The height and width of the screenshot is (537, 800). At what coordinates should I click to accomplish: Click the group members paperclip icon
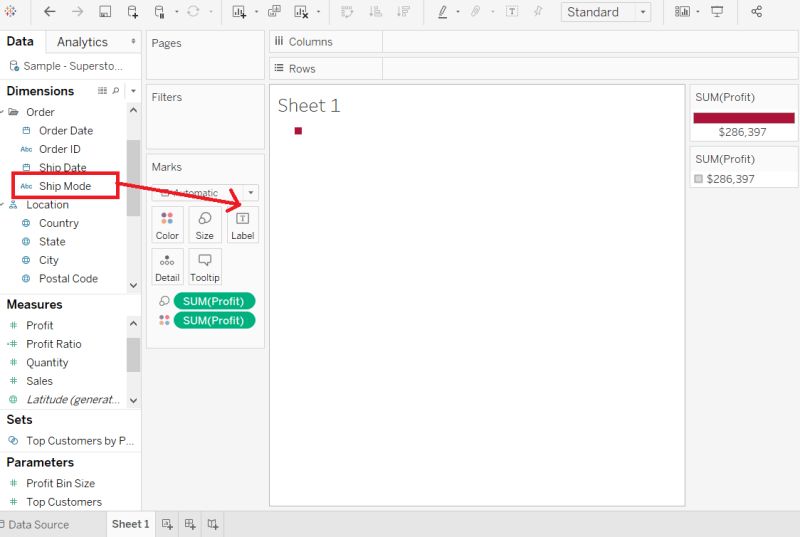(x=476, y=11)
